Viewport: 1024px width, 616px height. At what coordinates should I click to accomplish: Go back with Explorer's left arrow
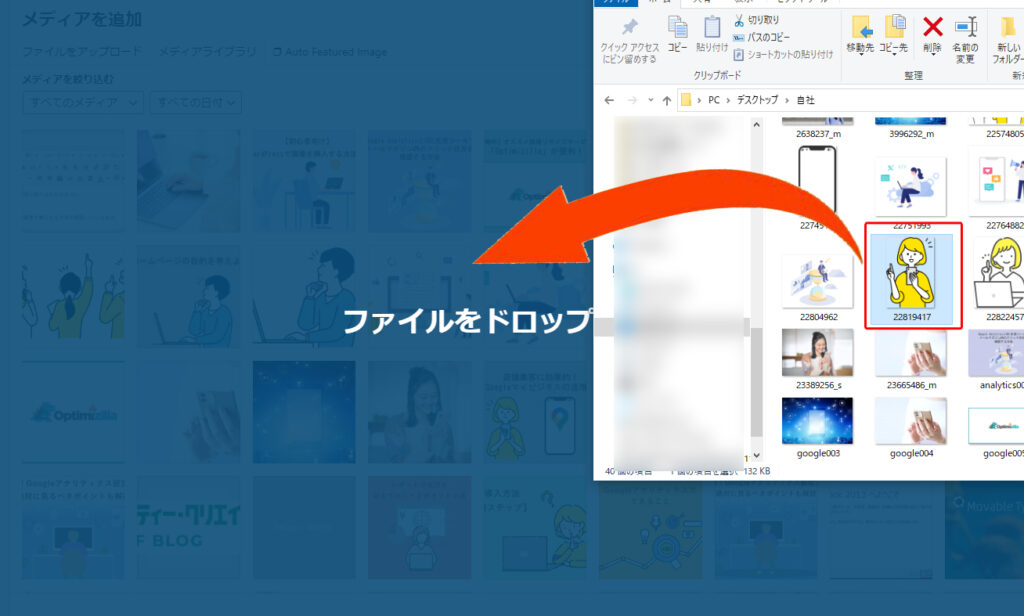[x=609, y=100]
